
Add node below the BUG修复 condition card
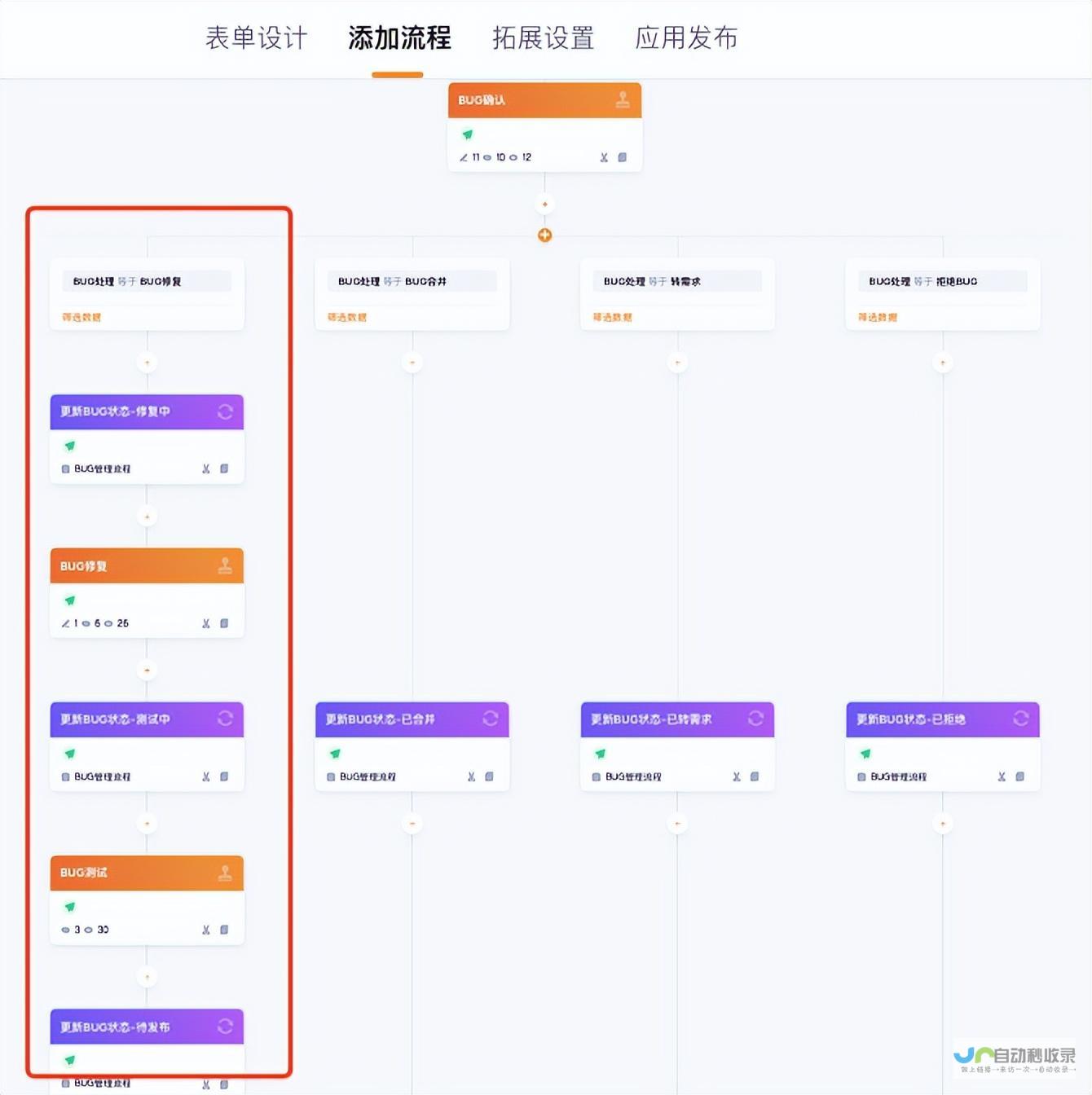(147, 363)
